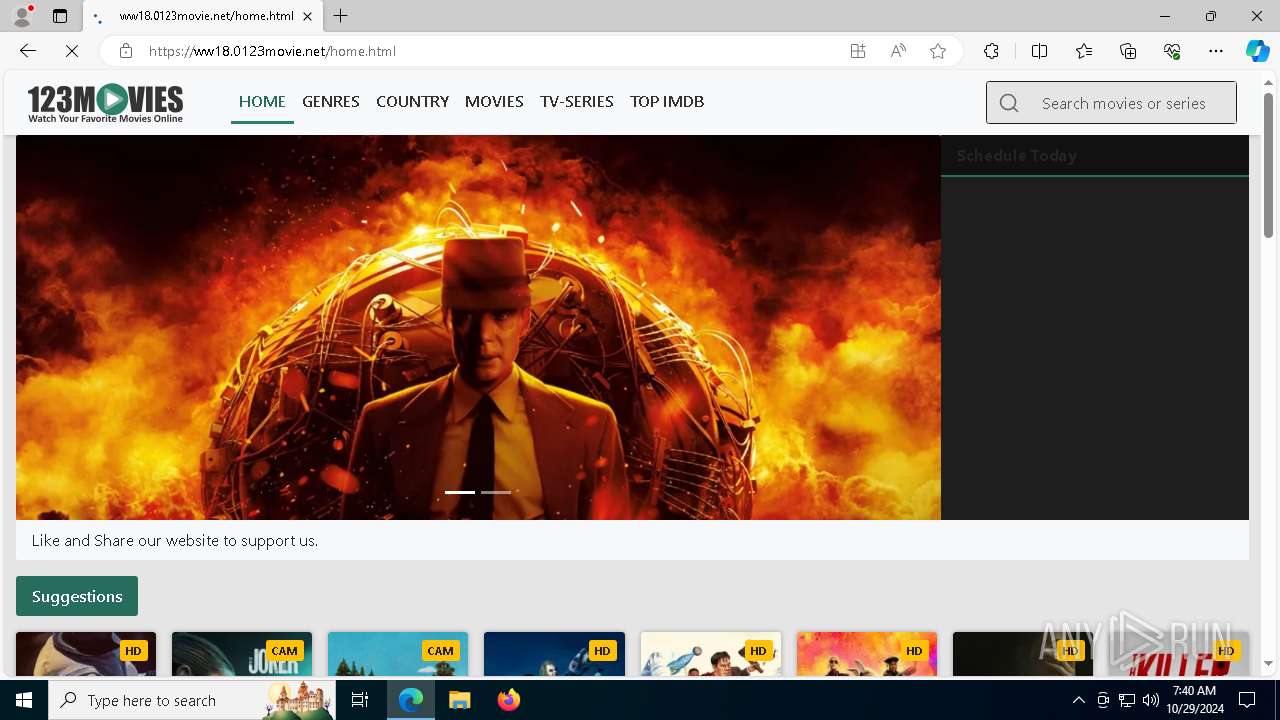This screenshot has width=1280, height=720.
Task: Click the page vertical scrollbar
Action: (x=1268, y=165)
